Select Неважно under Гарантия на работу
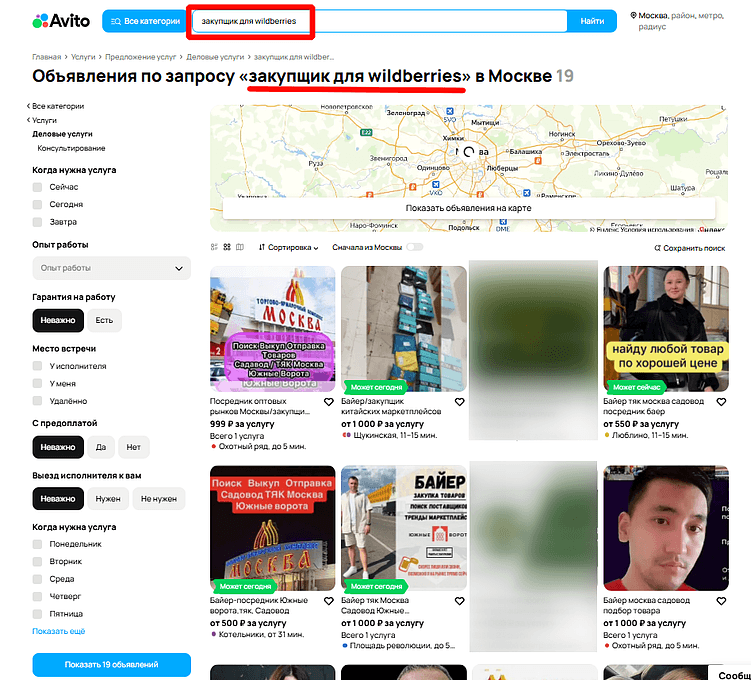The width and height of the screenshot is (751, 680). (x=58, y=320)
